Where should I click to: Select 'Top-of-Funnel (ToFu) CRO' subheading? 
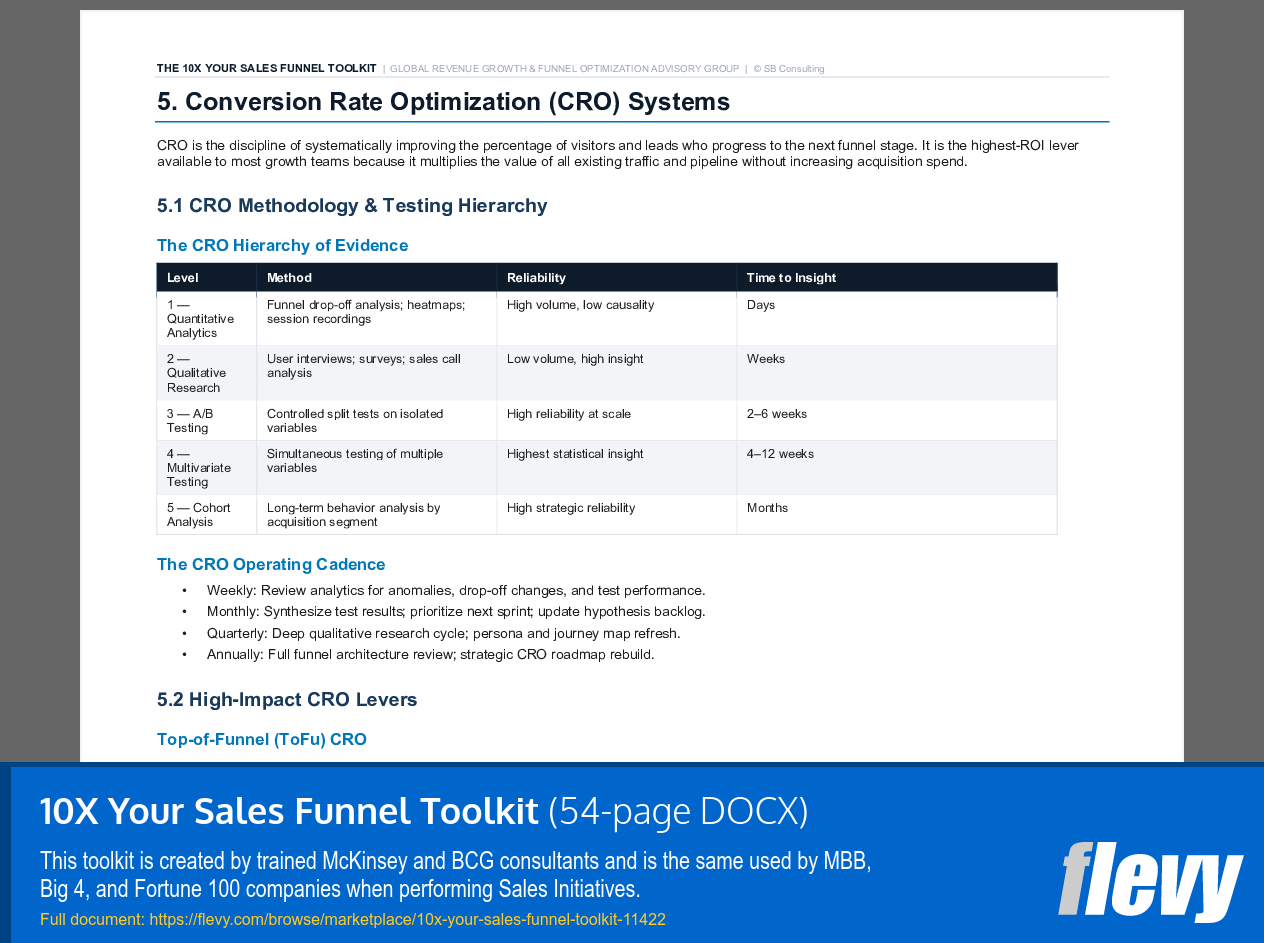click(x=261, y=739)
